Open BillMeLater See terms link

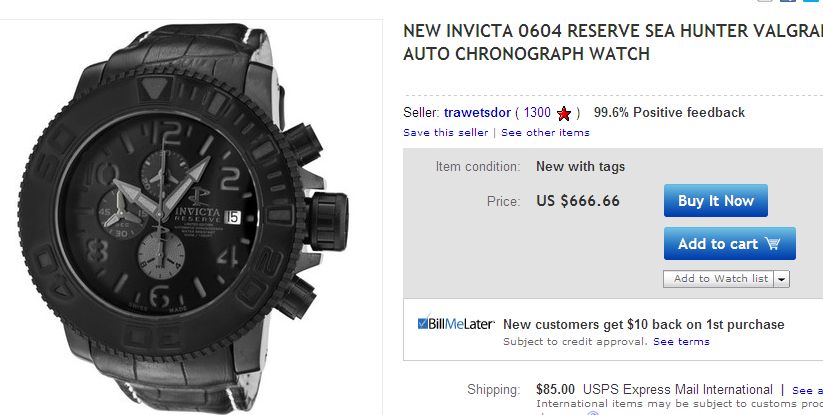681,341
